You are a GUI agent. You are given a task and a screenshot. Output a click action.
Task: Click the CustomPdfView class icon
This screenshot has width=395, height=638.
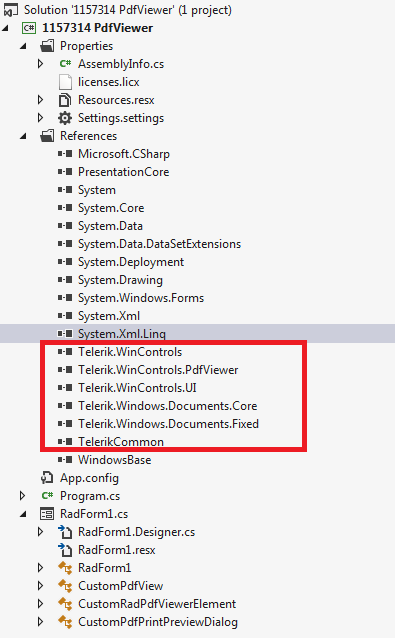click(65, 586)
